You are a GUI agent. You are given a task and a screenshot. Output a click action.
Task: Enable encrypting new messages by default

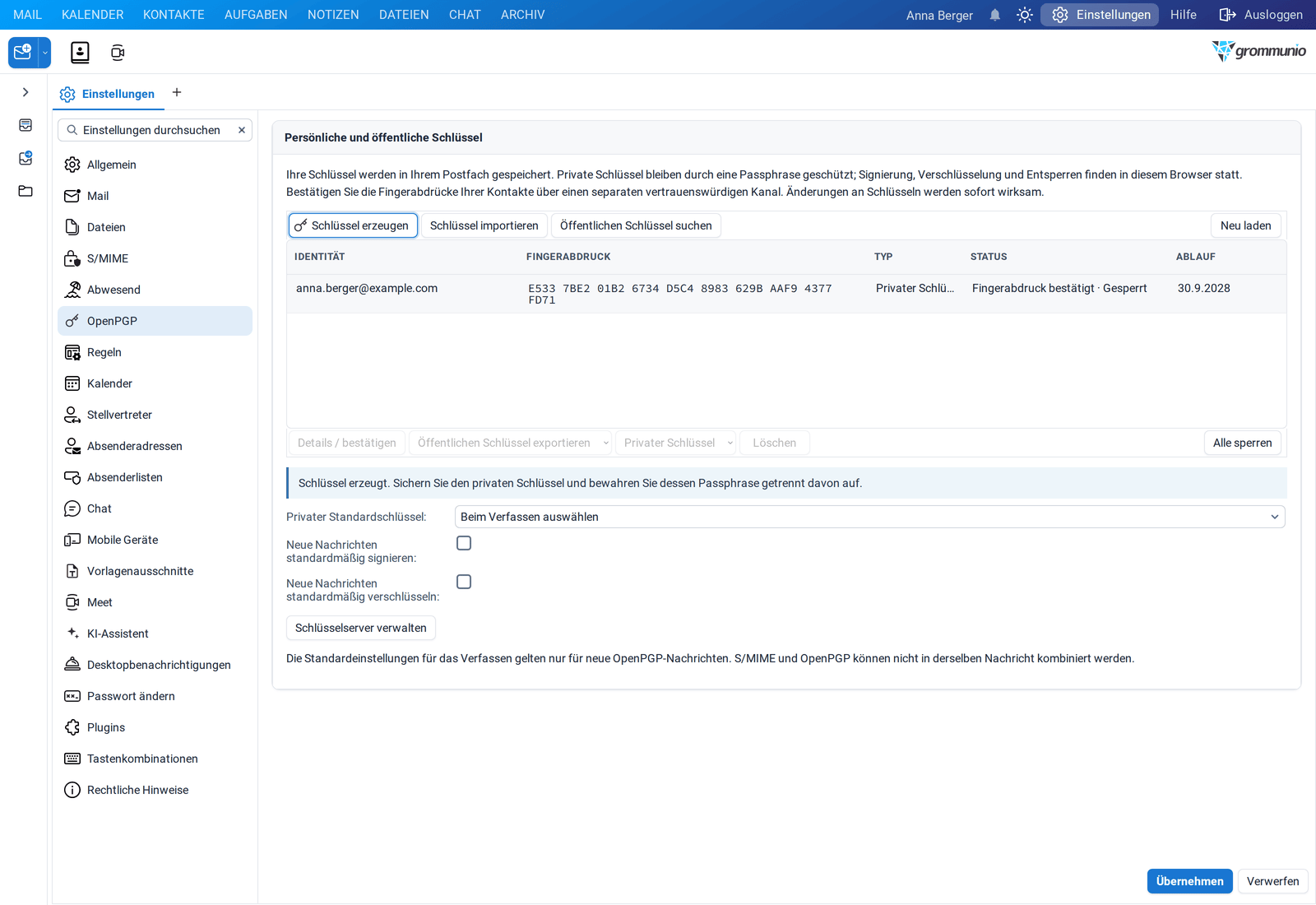click(x=464, y=582)
